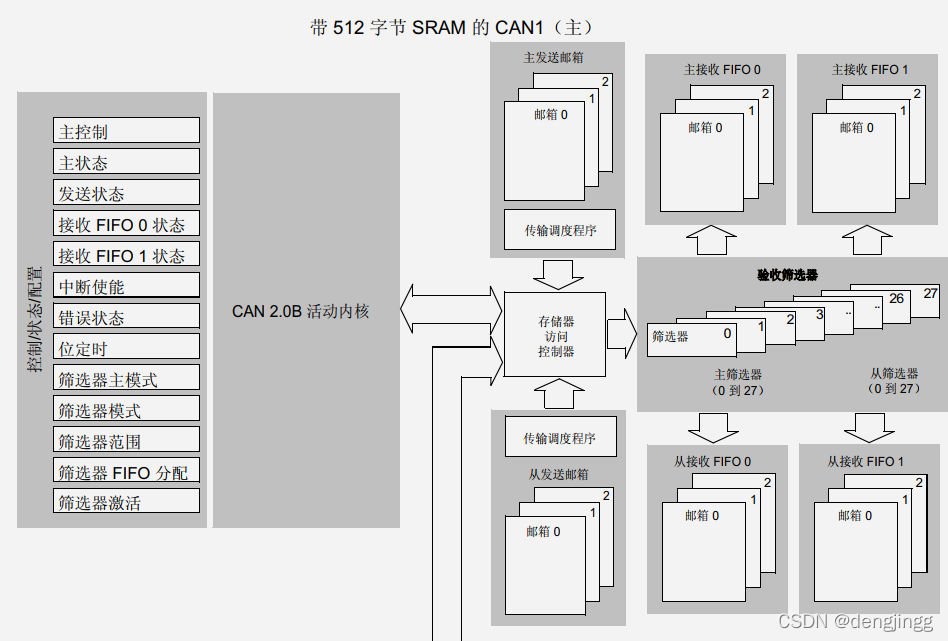
Task: Select filter card number 1
Action: tap(761, 327)
